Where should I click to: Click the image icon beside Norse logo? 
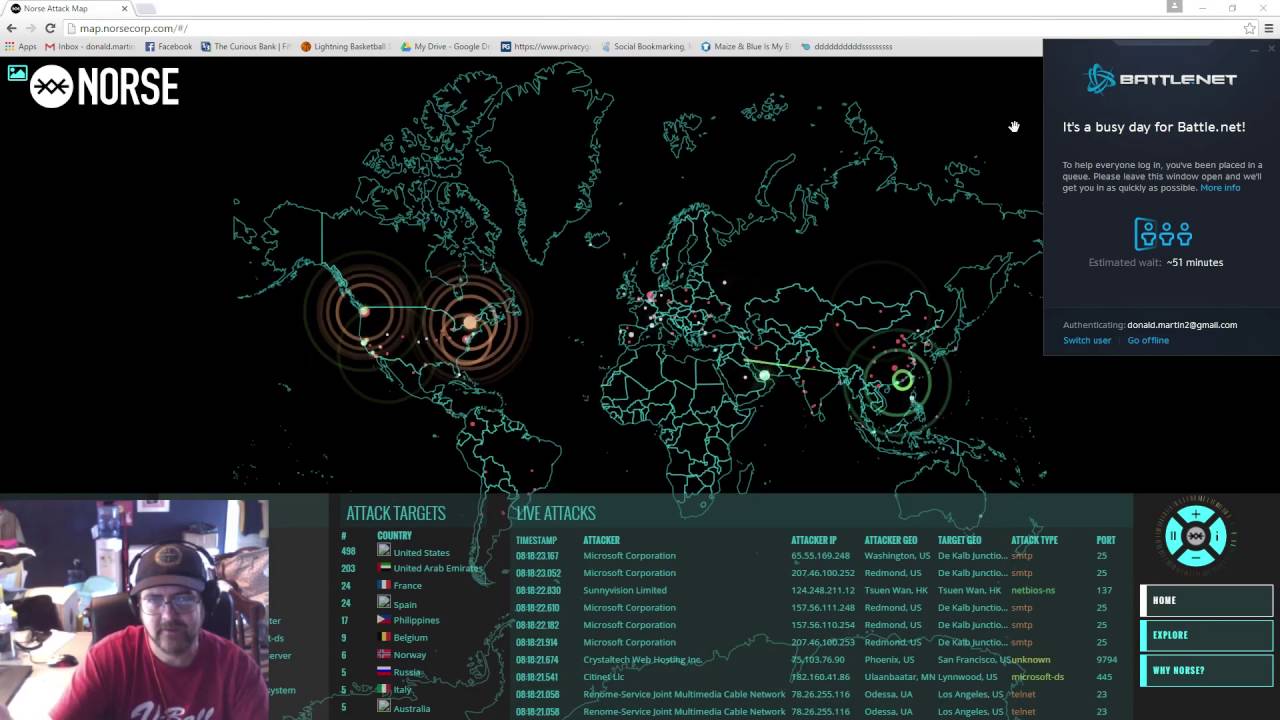[17, 72]
